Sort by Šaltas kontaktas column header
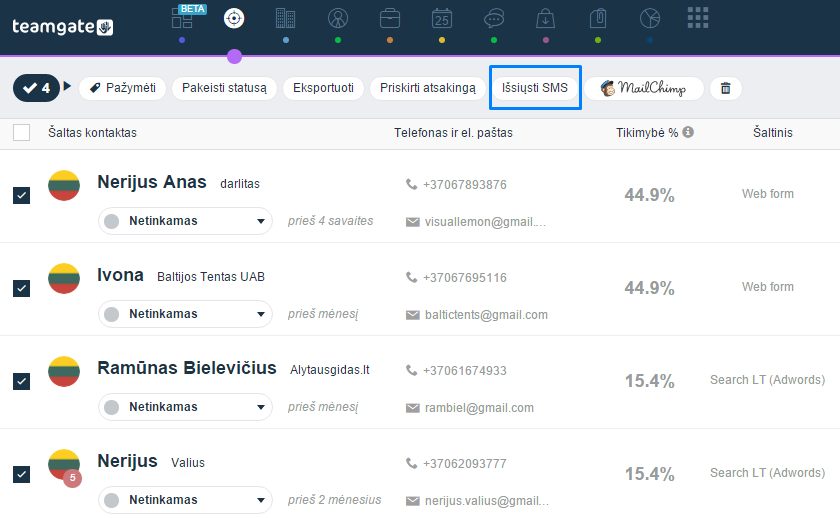 pos(92,132)
